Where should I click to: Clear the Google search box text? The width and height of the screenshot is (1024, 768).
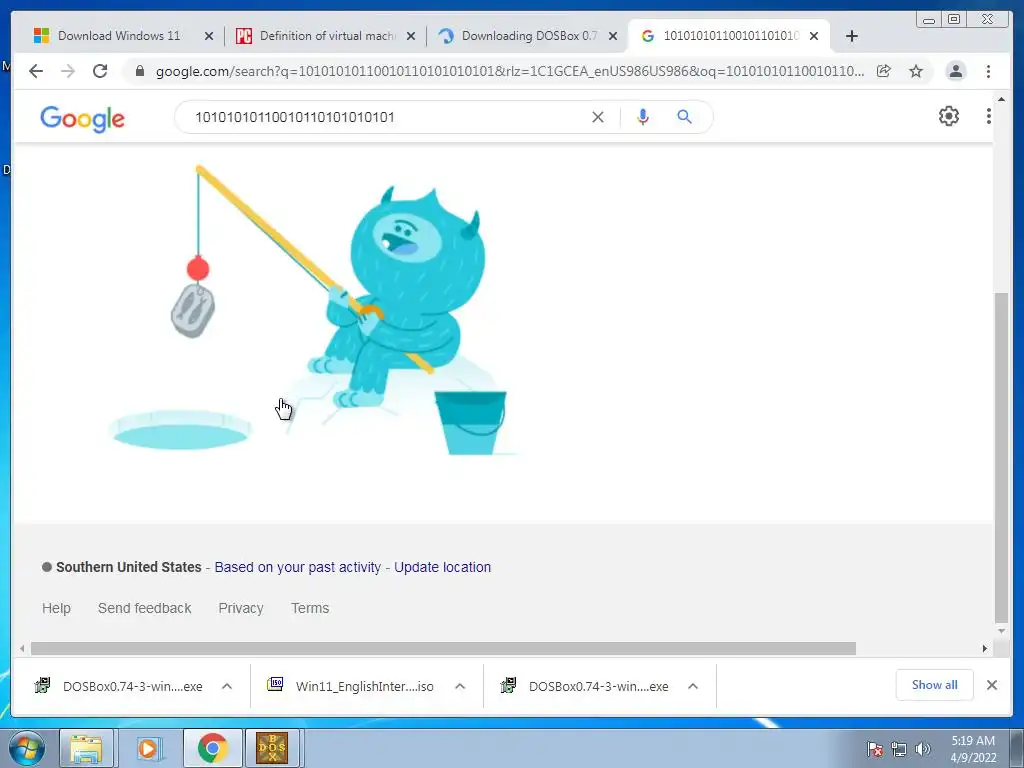598,117
